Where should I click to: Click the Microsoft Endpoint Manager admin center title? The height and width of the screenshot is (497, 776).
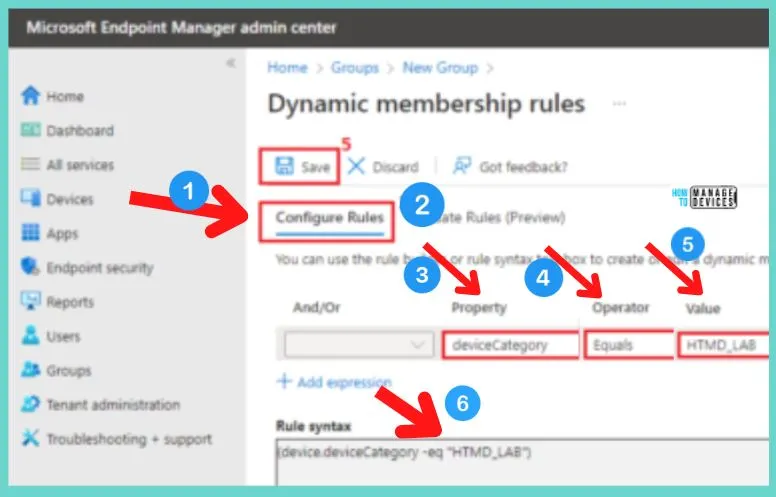tap(181, 27)
